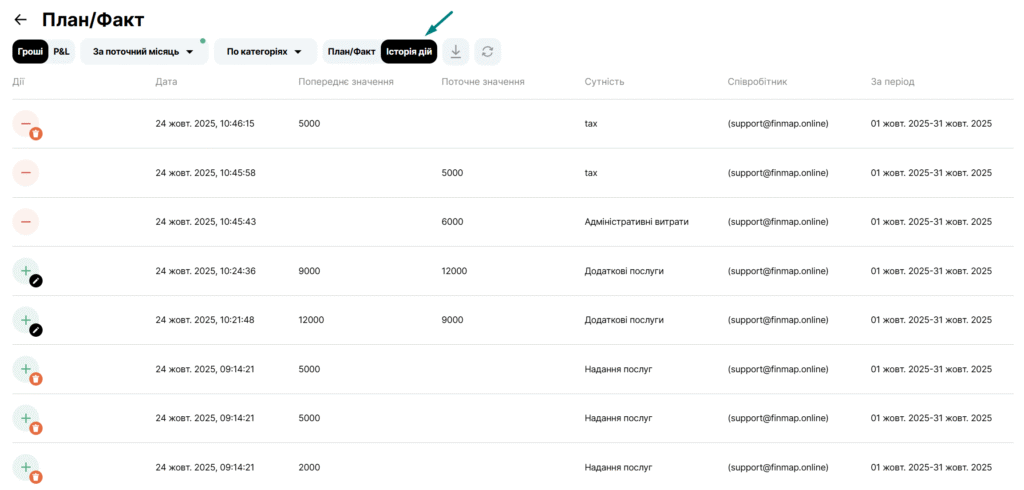Click the download icon in the toolbar

click(x=456, y=51)
